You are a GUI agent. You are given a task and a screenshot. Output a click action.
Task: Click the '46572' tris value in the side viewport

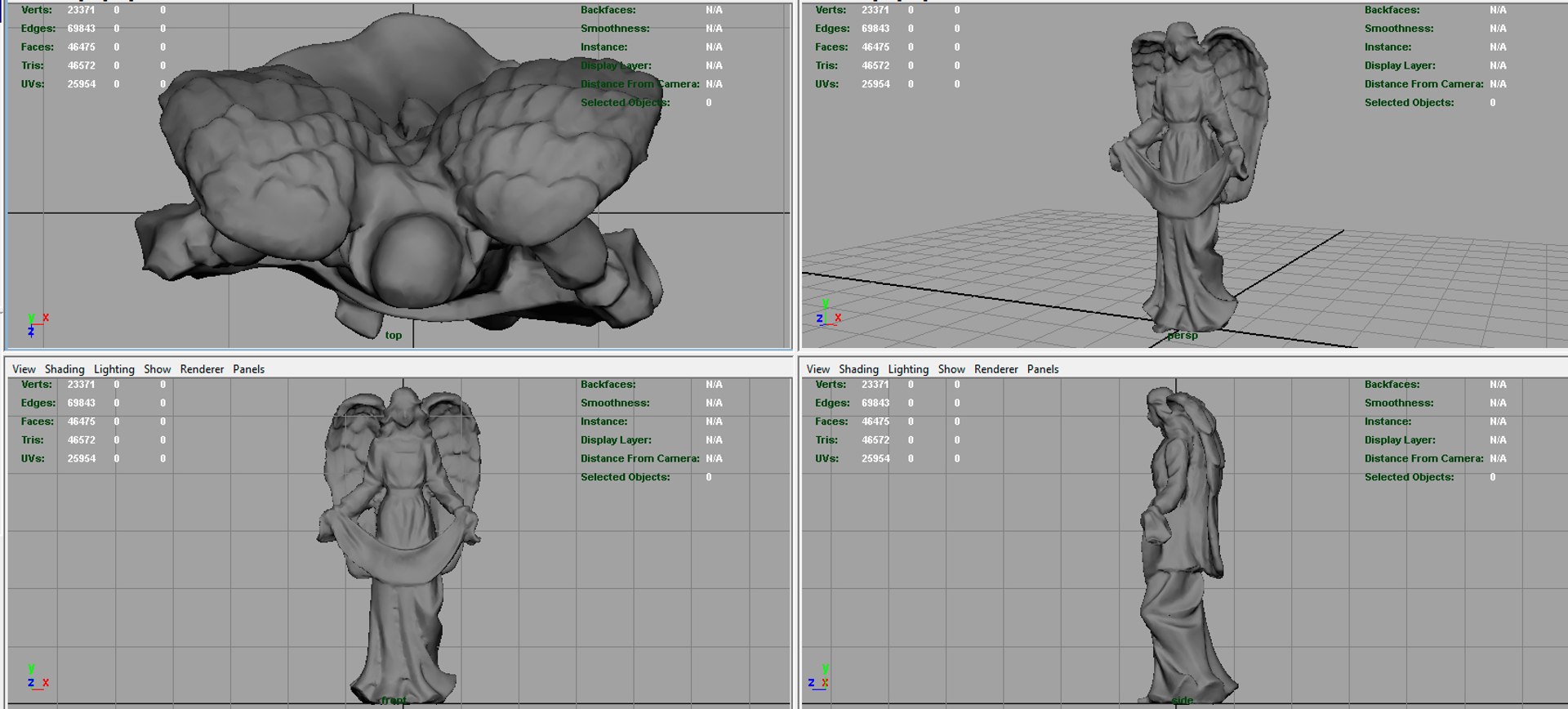(875, 440)
